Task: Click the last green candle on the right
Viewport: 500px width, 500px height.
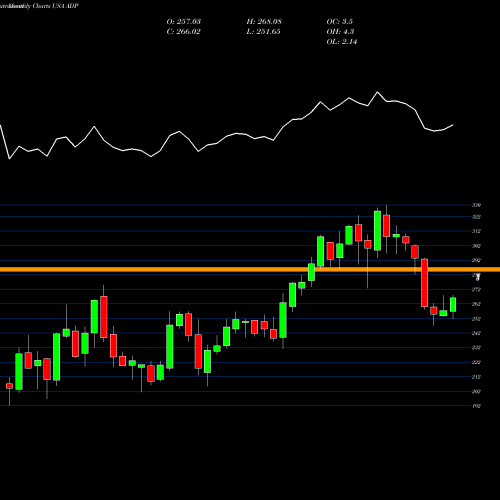Action: 453,305
